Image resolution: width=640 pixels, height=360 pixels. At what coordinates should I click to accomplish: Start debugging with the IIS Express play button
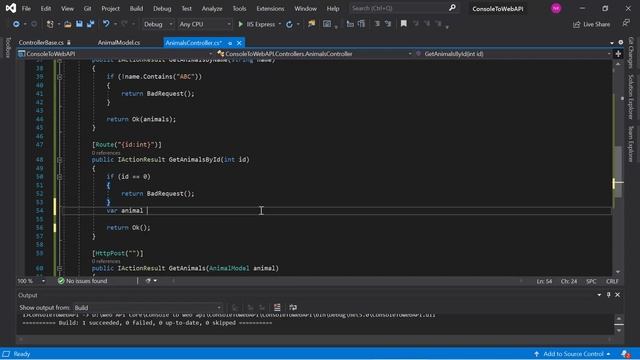[240, 24]
